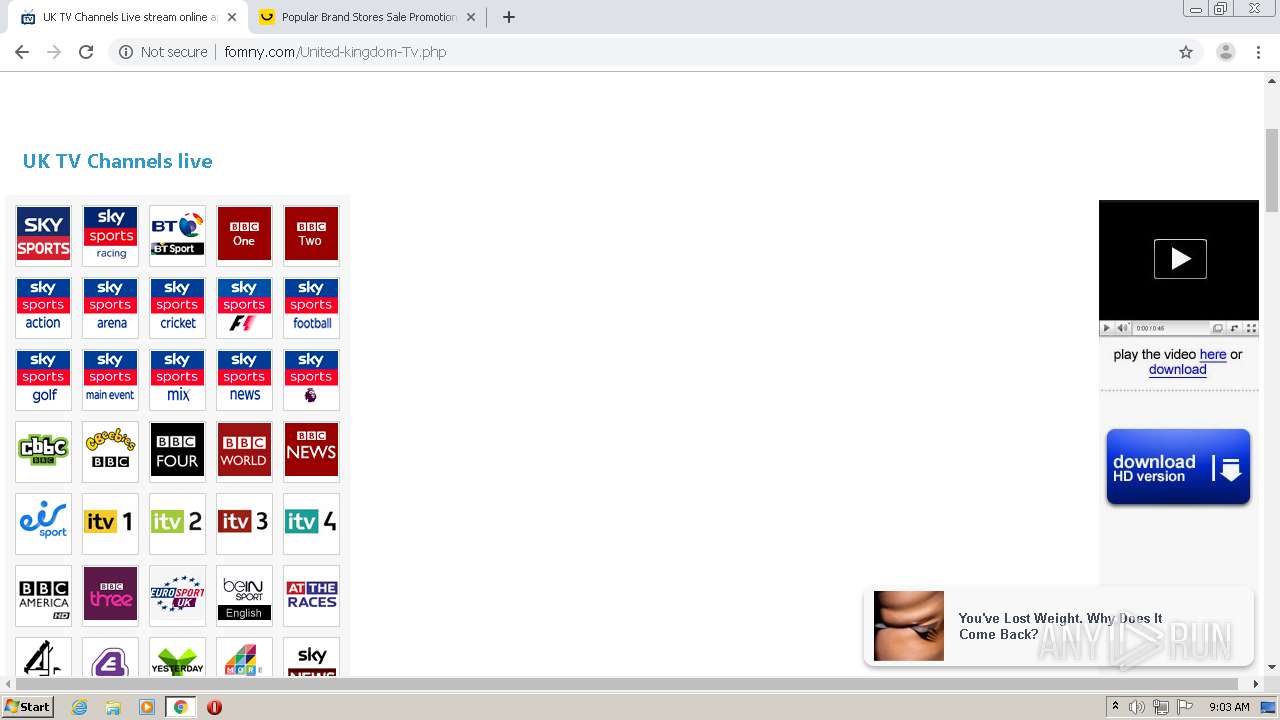The height and width of the screenshot is (720, 1280).
Task: Close the Popular Brand Stores tab
Action: pos(471,17)
